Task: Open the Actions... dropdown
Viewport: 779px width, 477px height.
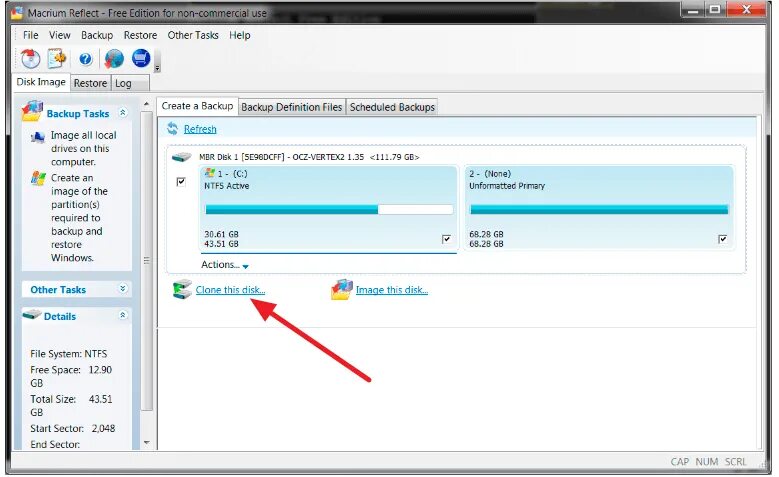Action: tap(225, 265)
